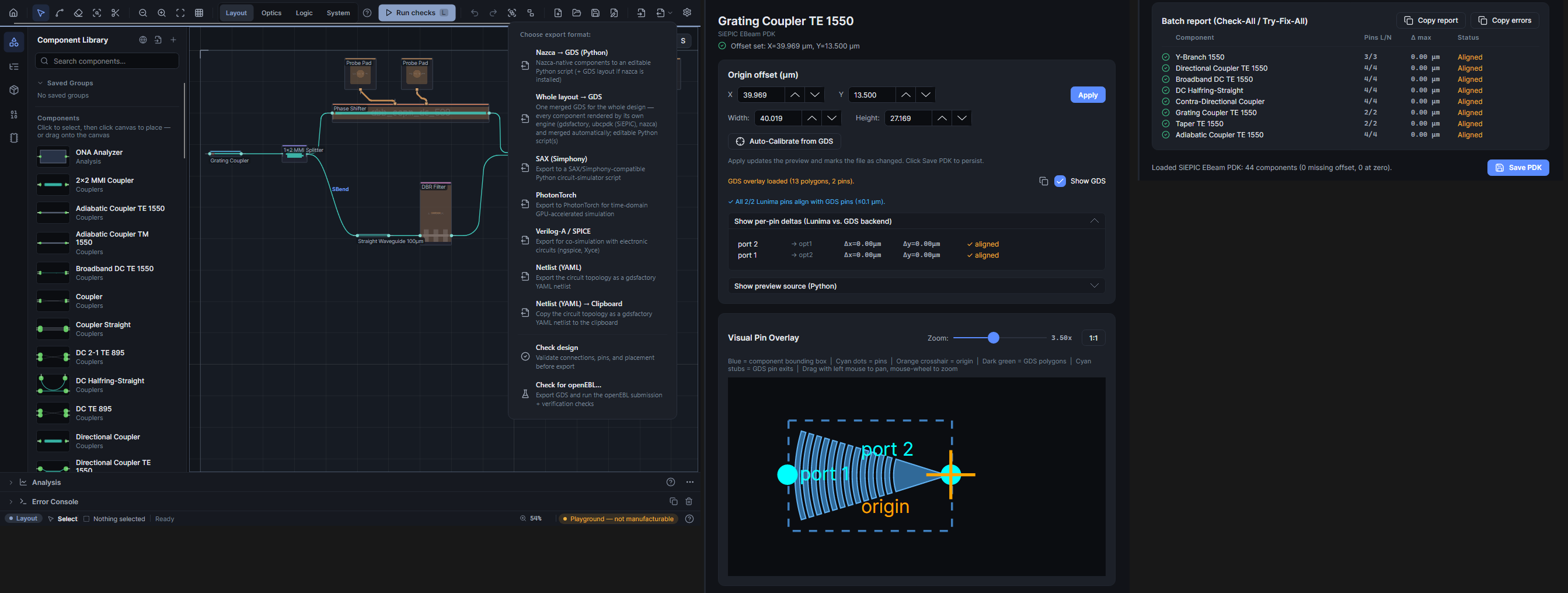The height and width of the screenshot is (593, 1568).
Task: Select 2×2 MMI Coupler component
Action: (108, 185)
